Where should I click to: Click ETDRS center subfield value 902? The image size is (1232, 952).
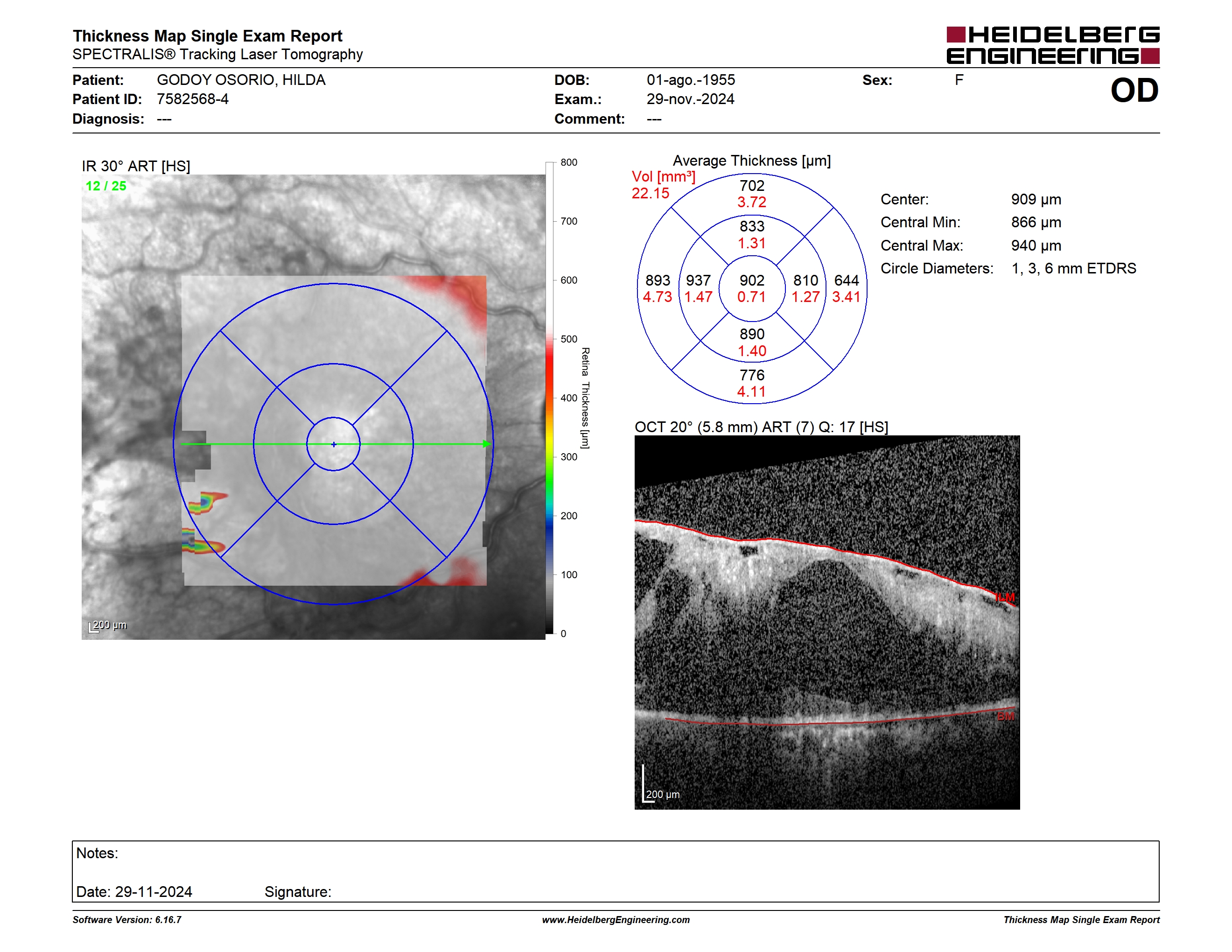tap(752, 280)
